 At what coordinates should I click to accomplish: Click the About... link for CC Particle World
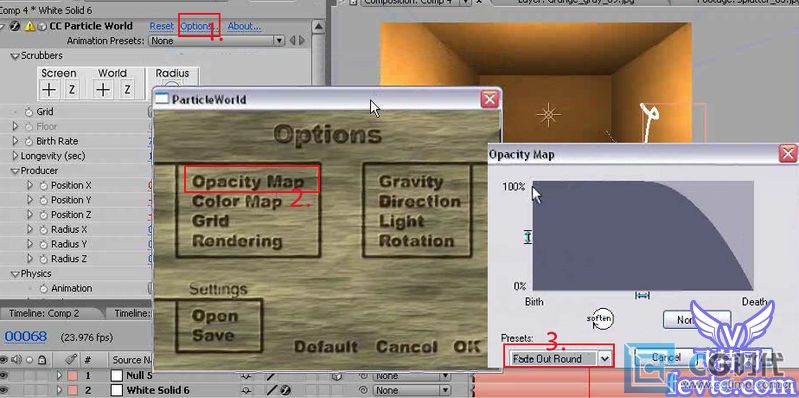point(244,26)
